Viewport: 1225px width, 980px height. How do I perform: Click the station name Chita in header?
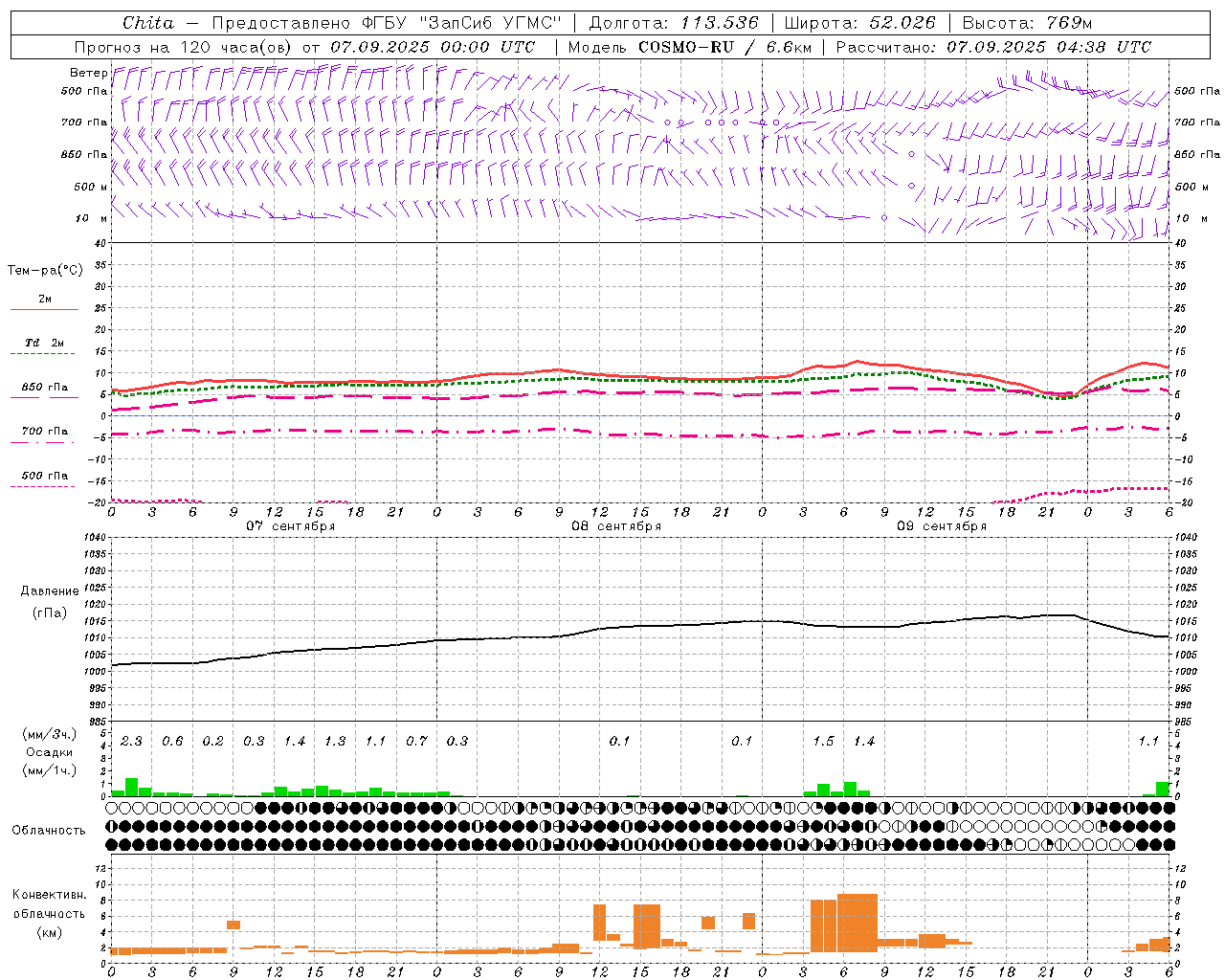(148, 23)
